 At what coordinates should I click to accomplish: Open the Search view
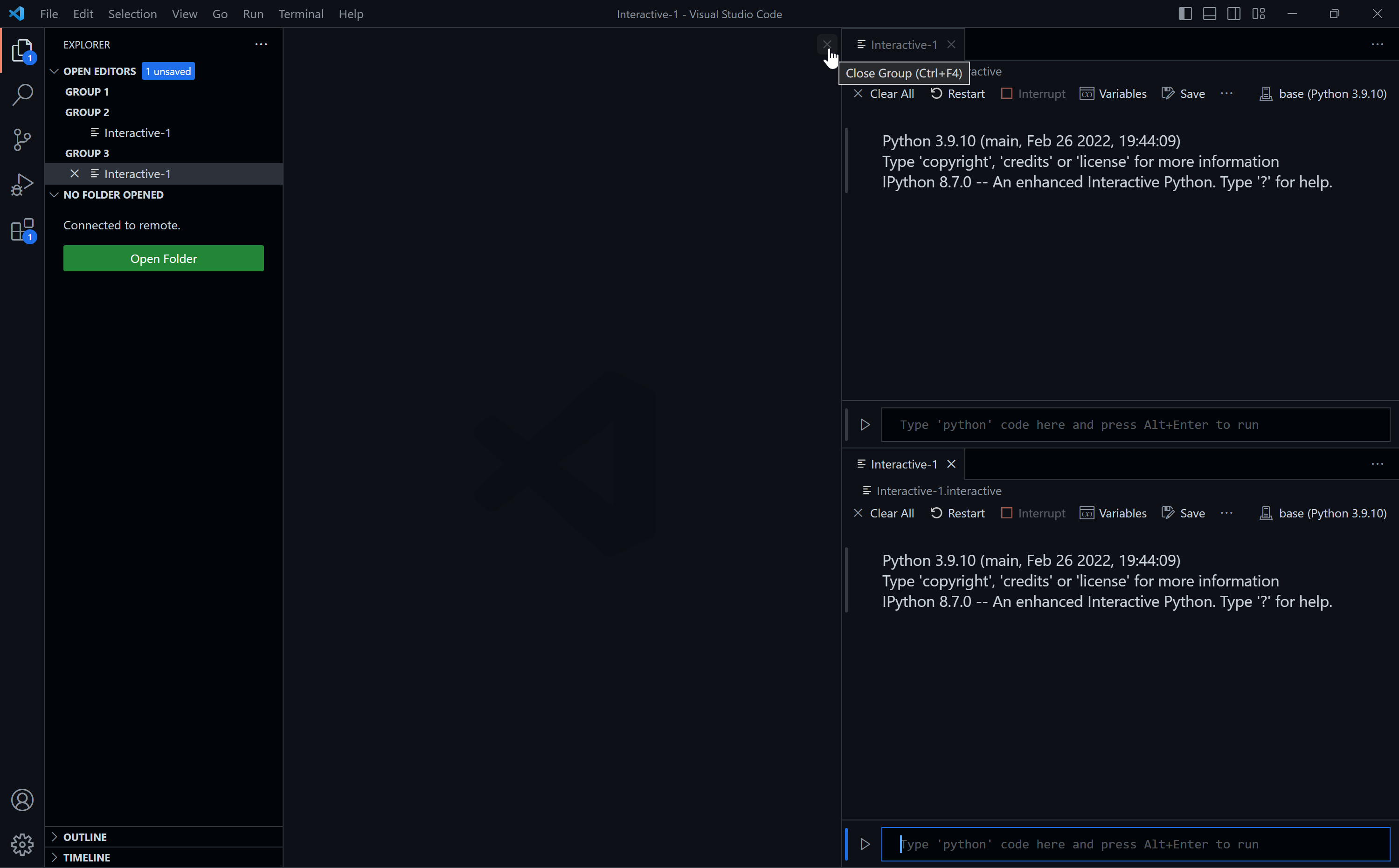click(22, 95)
